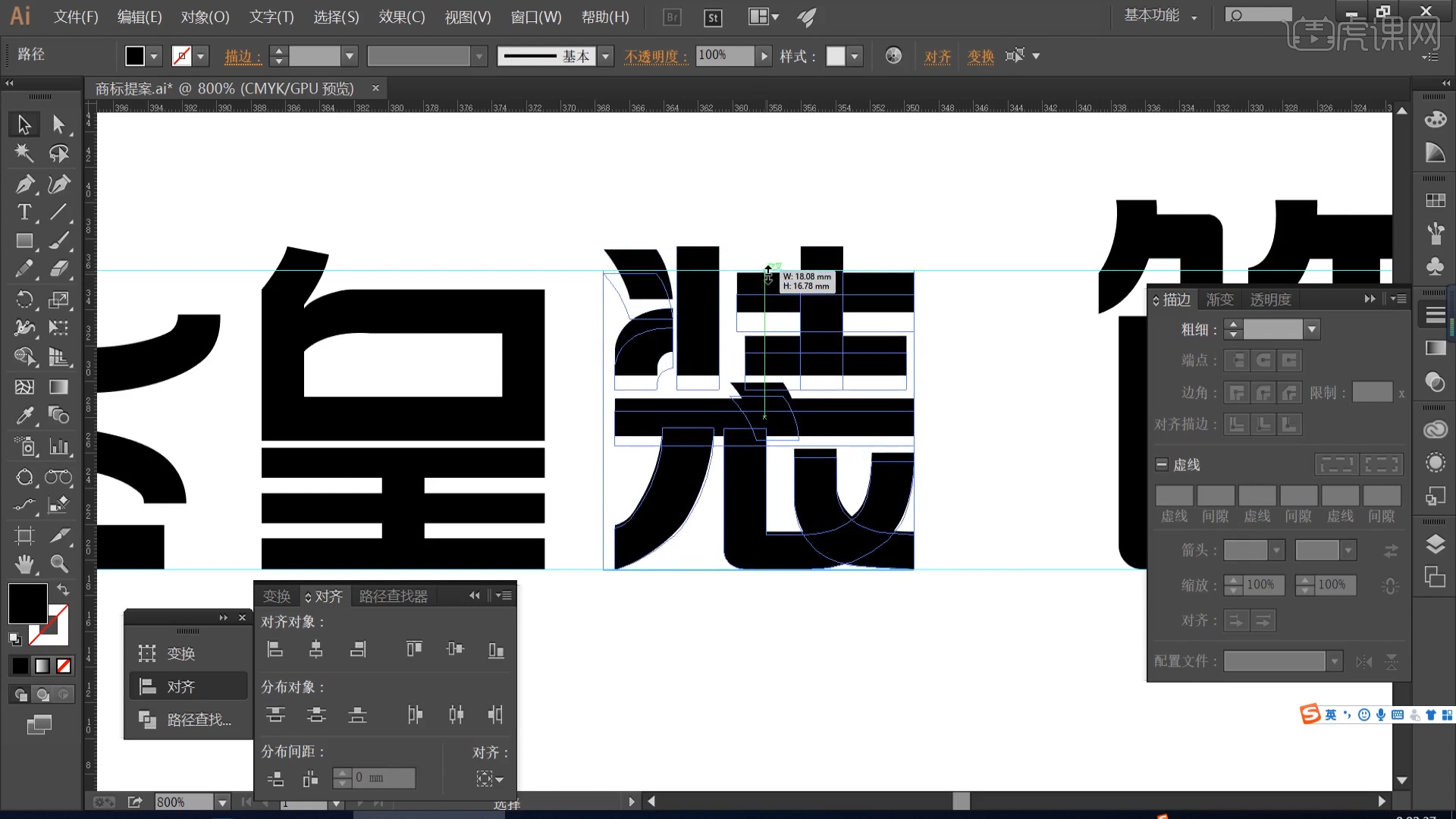1456x819 pixels.
Task: Open stroke weight dropdown in 描边 panel
Action: 1311,329
